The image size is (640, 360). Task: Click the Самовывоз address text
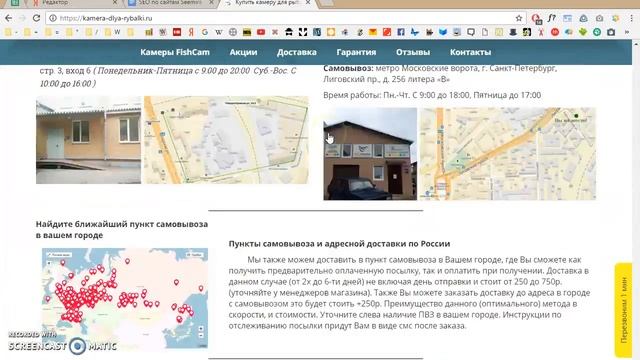point(440,74)
